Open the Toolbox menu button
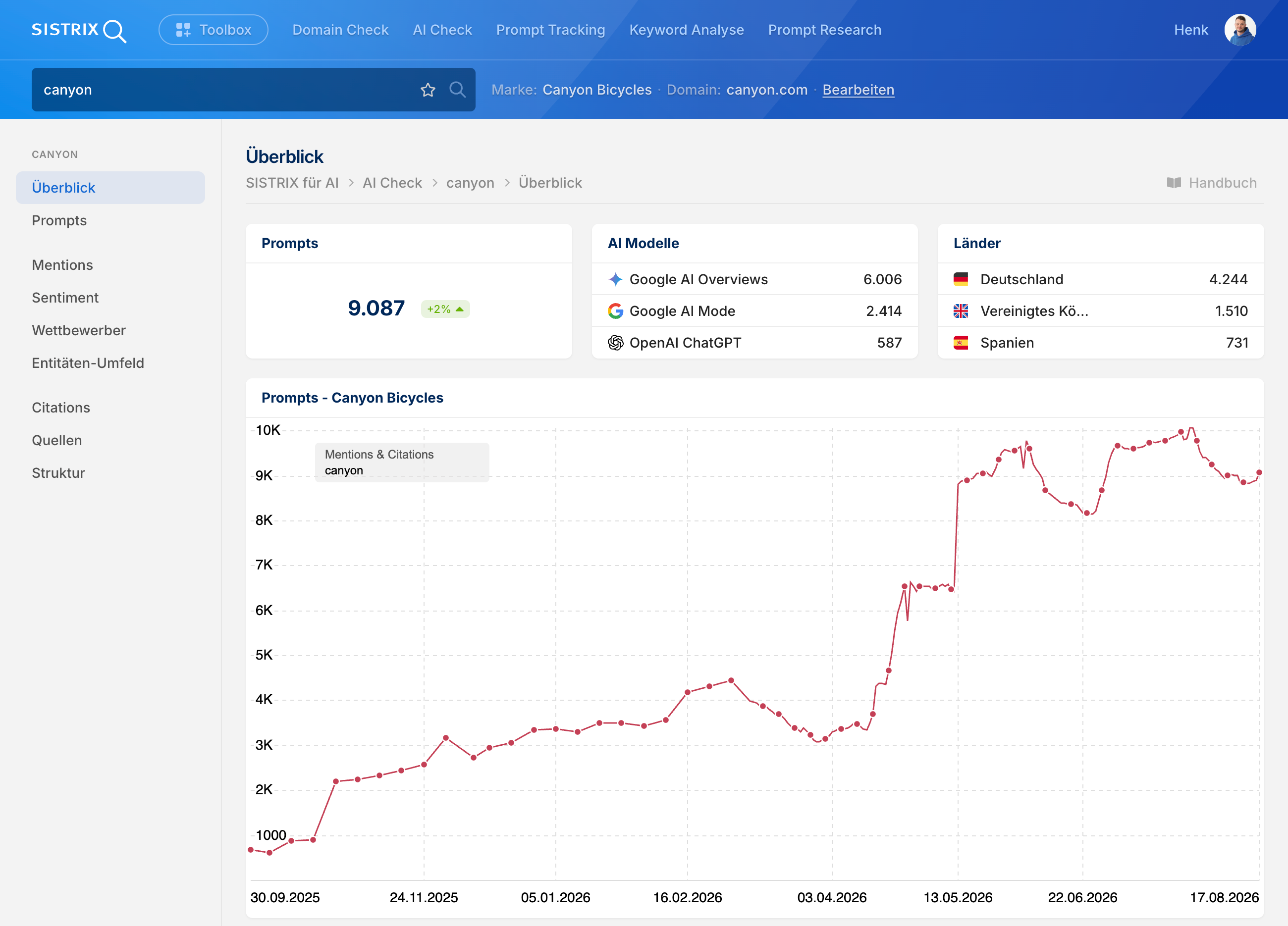This screenshot has width=1288, height=926. (214, 30)
